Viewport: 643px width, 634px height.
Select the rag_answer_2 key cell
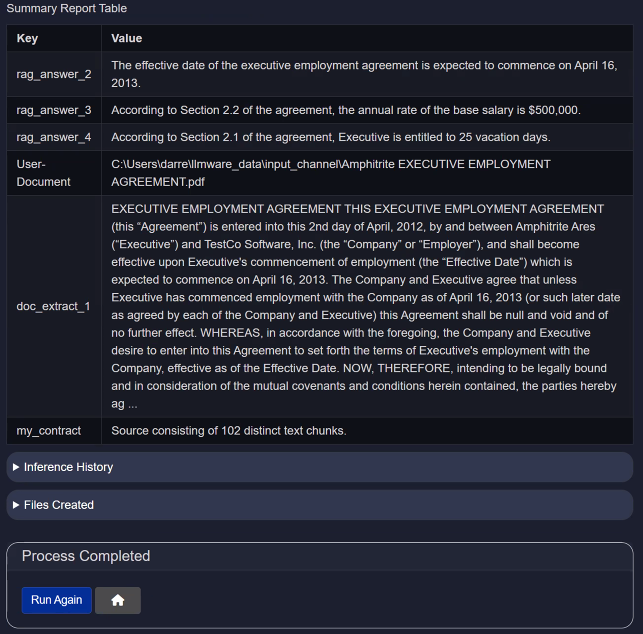54,74
